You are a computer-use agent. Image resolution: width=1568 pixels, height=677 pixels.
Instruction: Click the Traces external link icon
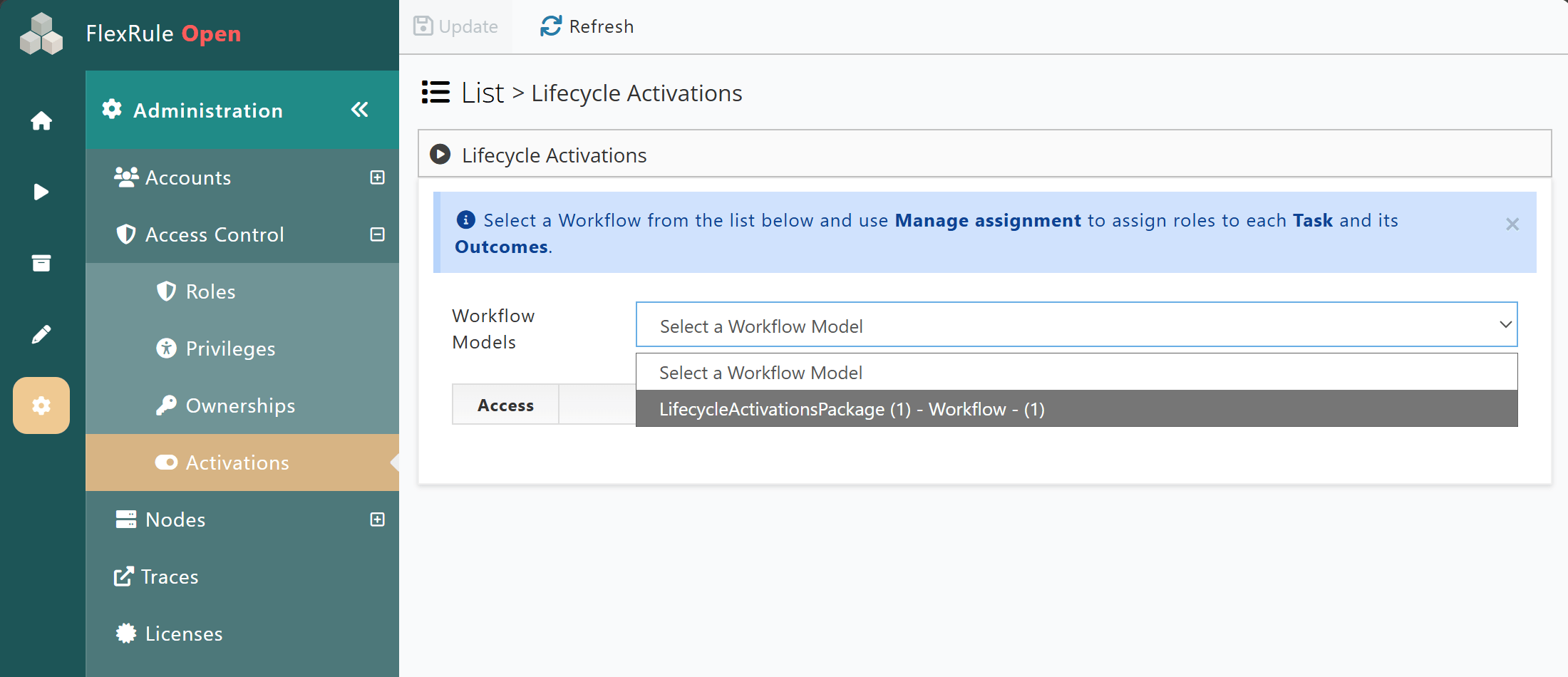click(123, 576)
